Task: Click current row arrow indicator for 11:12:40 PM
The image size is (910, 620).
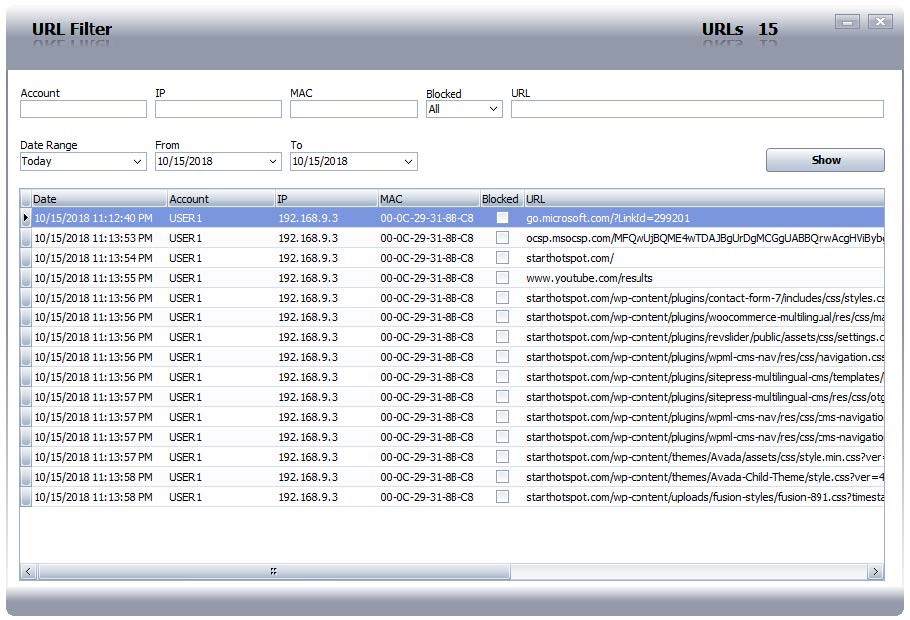Action: 26,218
